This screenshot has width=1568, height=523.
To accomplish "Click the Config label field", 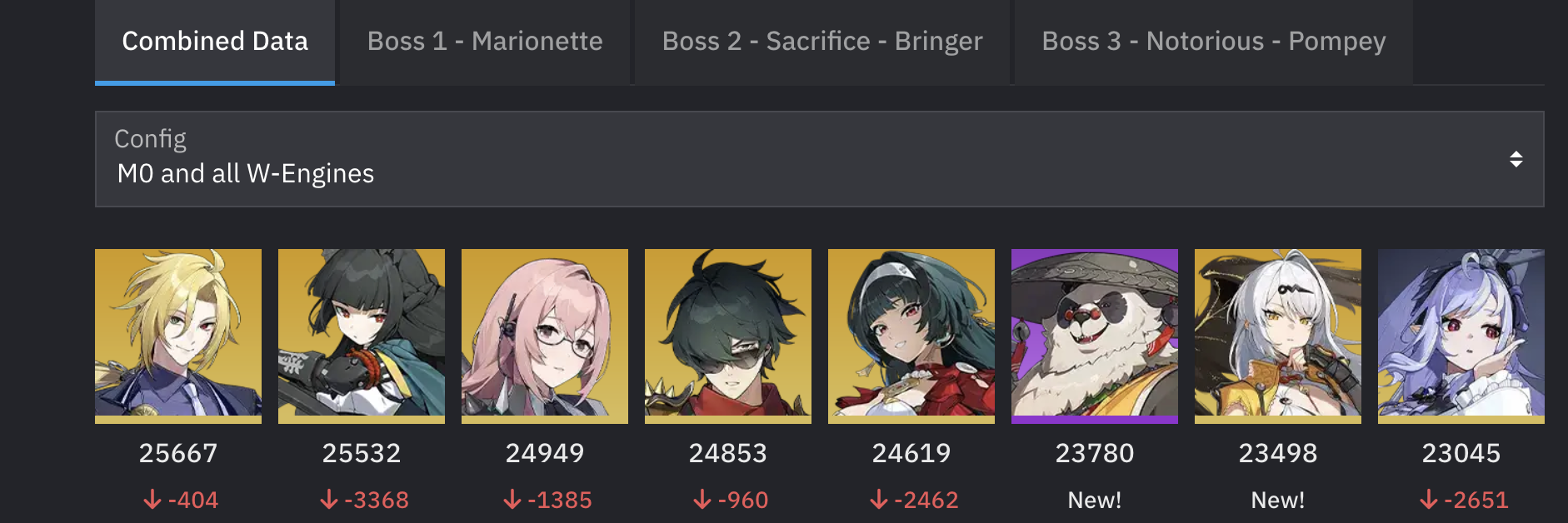I will pos(150,138).
